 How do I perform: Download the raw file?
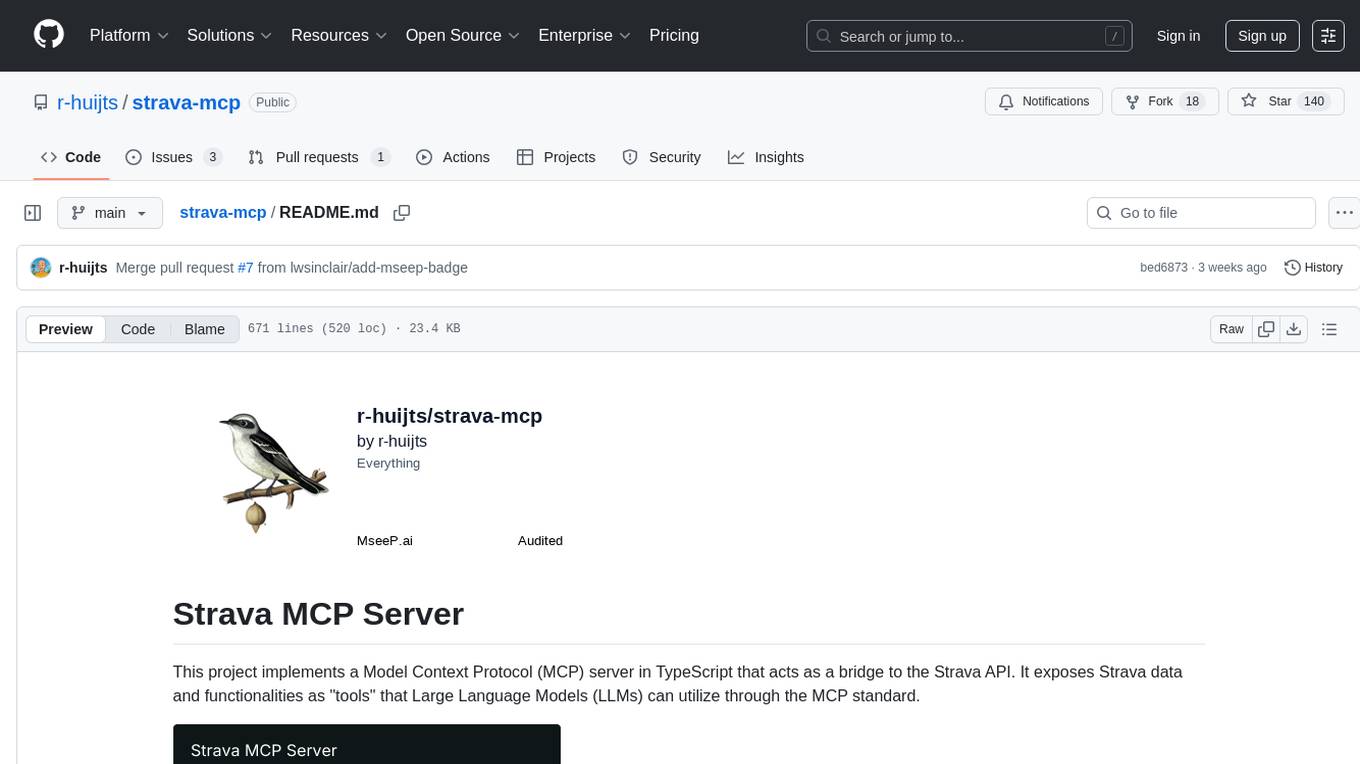tap(1294, 329)
